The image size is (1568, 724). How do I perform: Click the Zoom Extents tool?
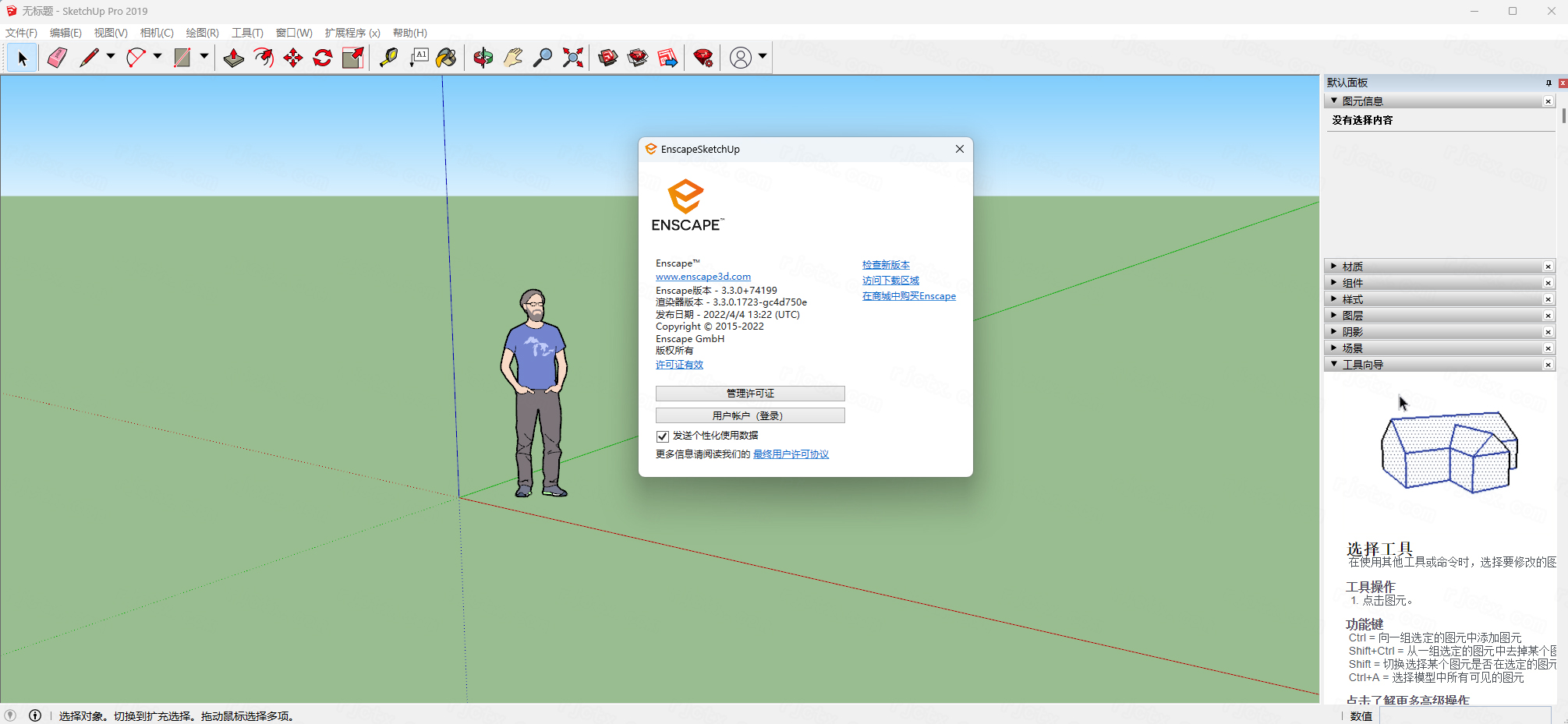pos(573,58)
